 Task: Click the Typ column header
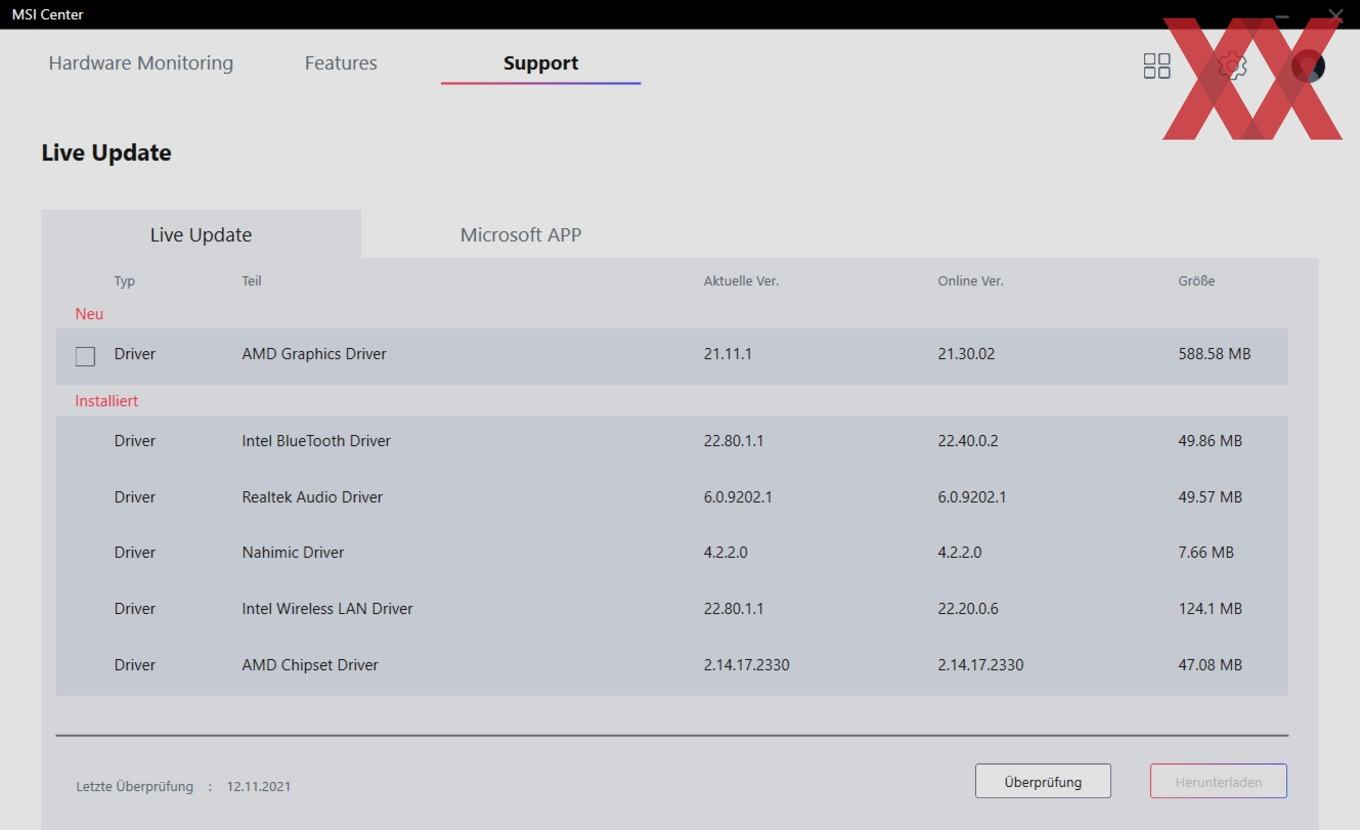coord(124,281)
